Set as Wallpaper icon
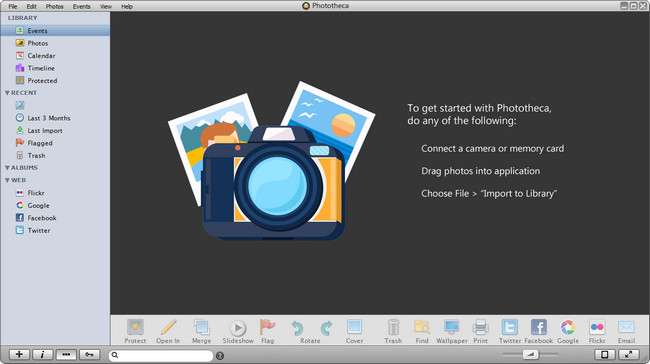Image resolution: width=650 pixels, height=364 pixels. click(x=451, y=327)
